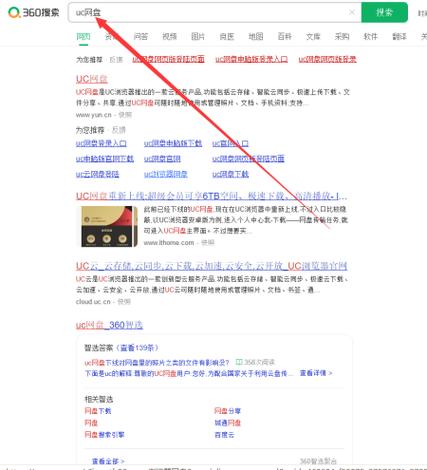The image size is (427, 470).
Task: Click suggestion uc网盘官网
Action: [x=162, y=159]
